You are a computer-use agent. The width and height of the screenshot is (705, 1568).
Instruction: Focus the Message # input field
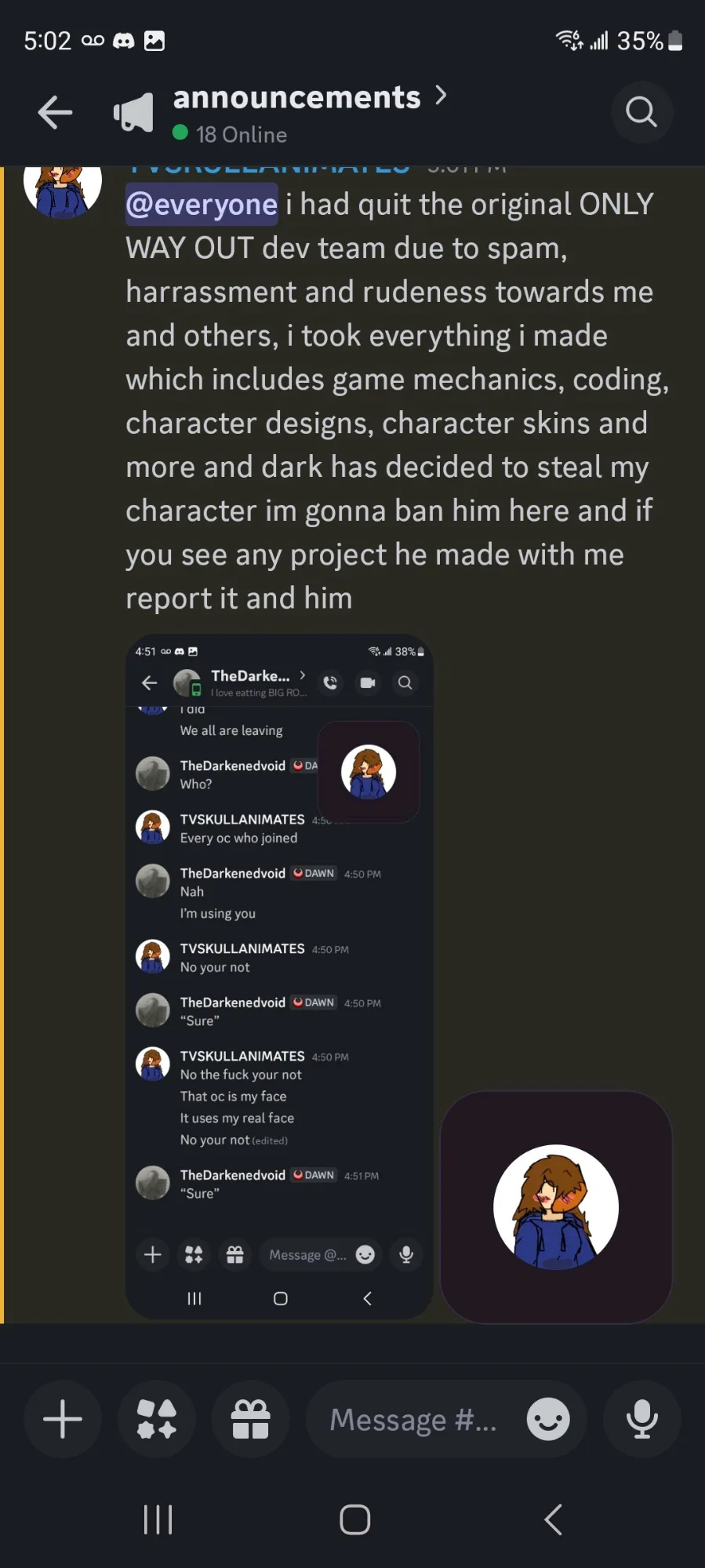413,1419
